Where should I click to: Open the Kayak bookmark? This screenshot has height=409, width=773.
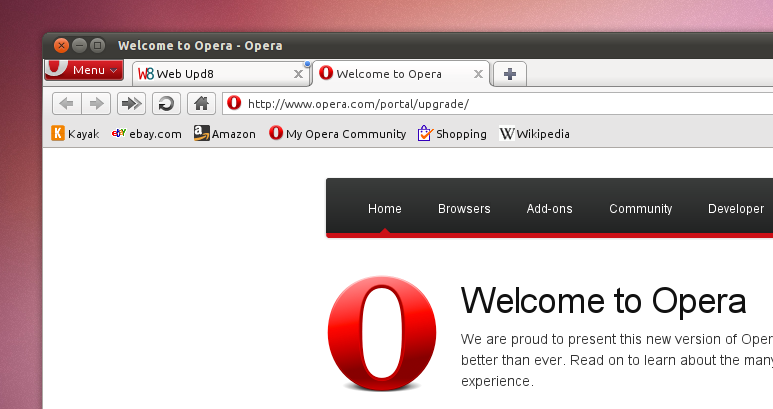[x=75, y=134]
